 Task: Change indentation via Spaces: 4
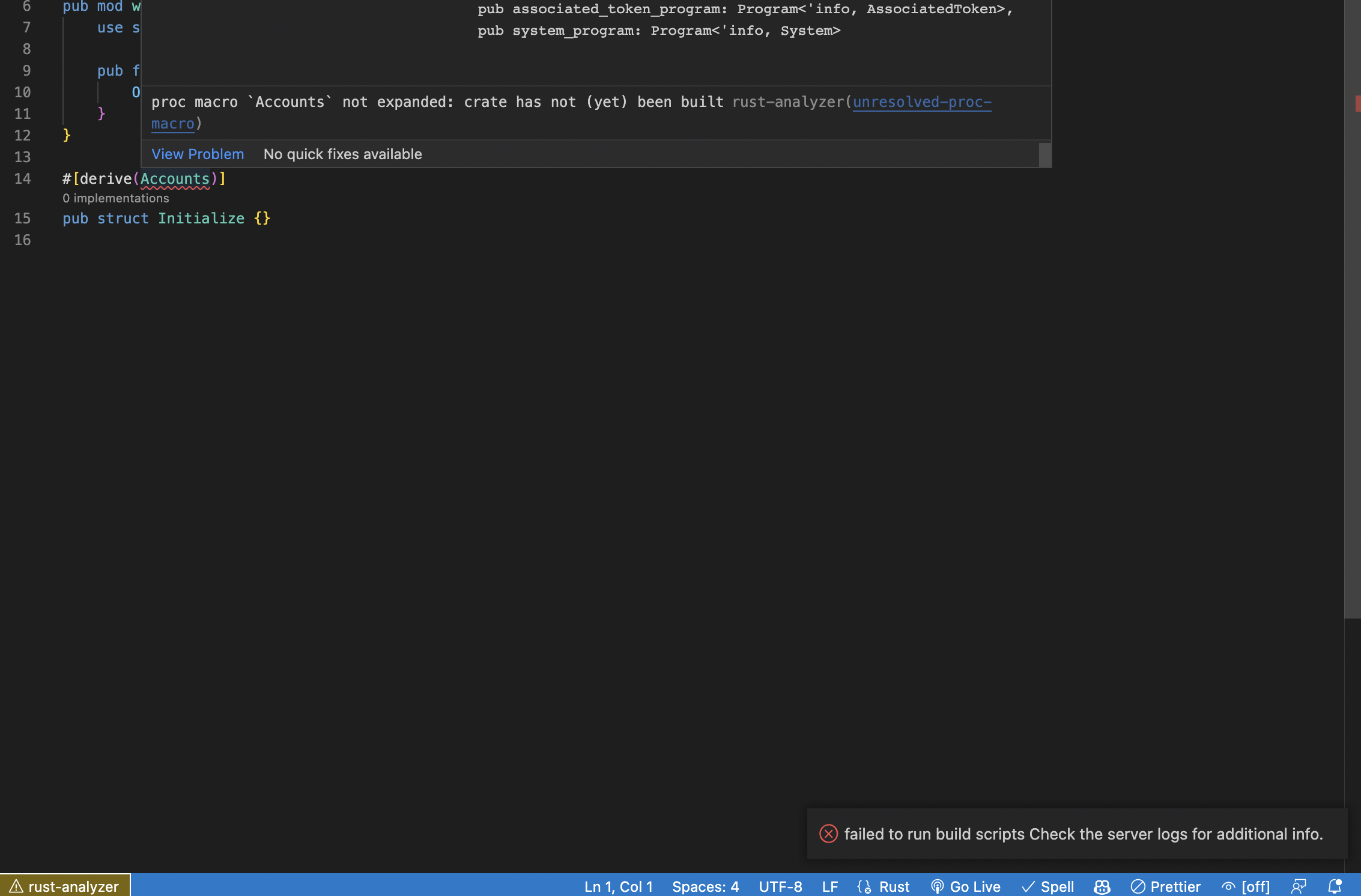(705, 886)
